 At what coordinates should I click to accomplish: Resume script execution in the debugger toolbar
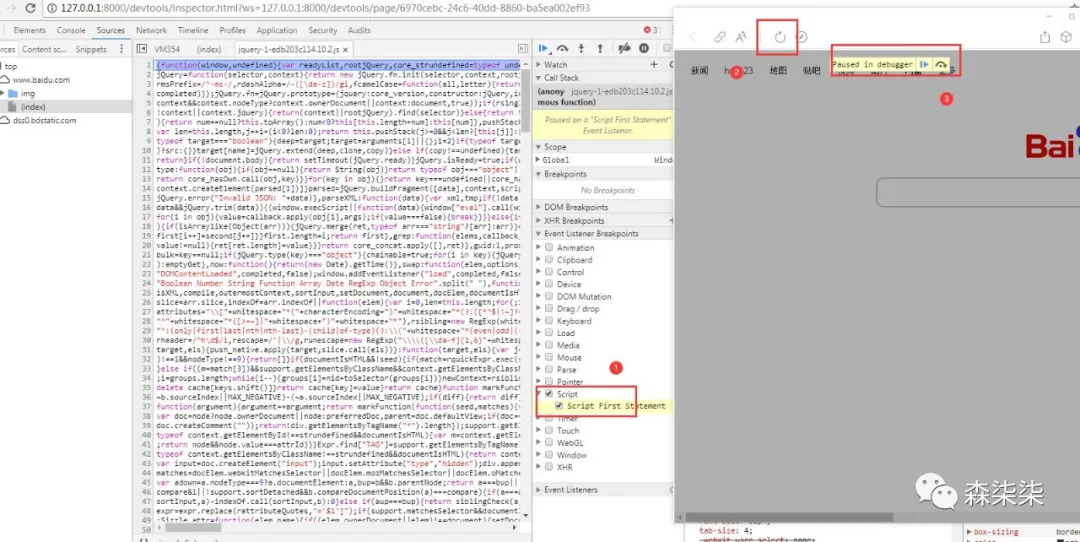click(543, 48)
